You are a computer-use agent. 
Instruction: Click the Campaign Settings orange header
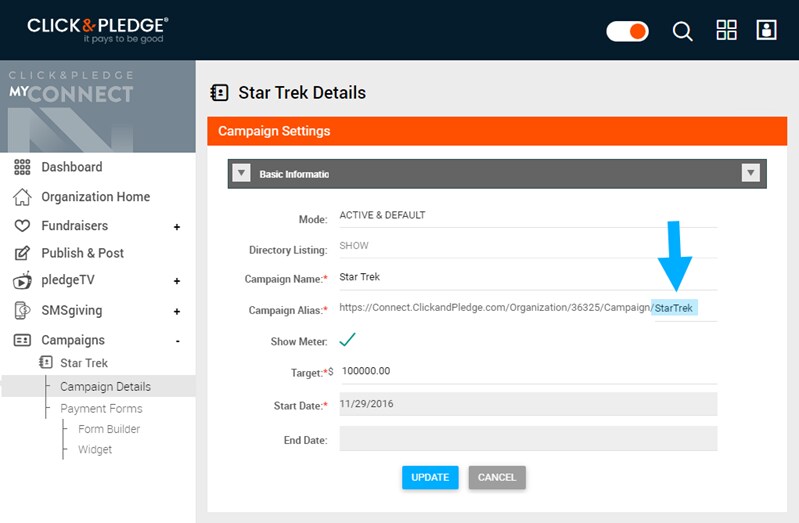tap(497, 131)
